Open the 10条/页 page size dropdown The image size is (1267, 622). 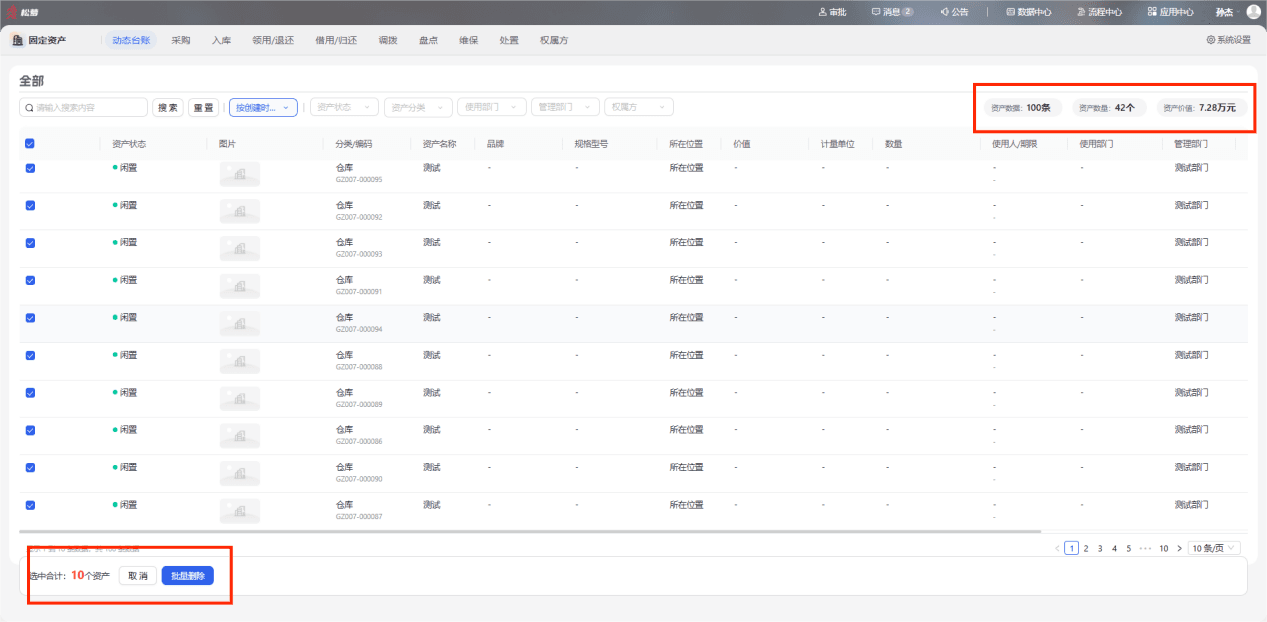1215,548
